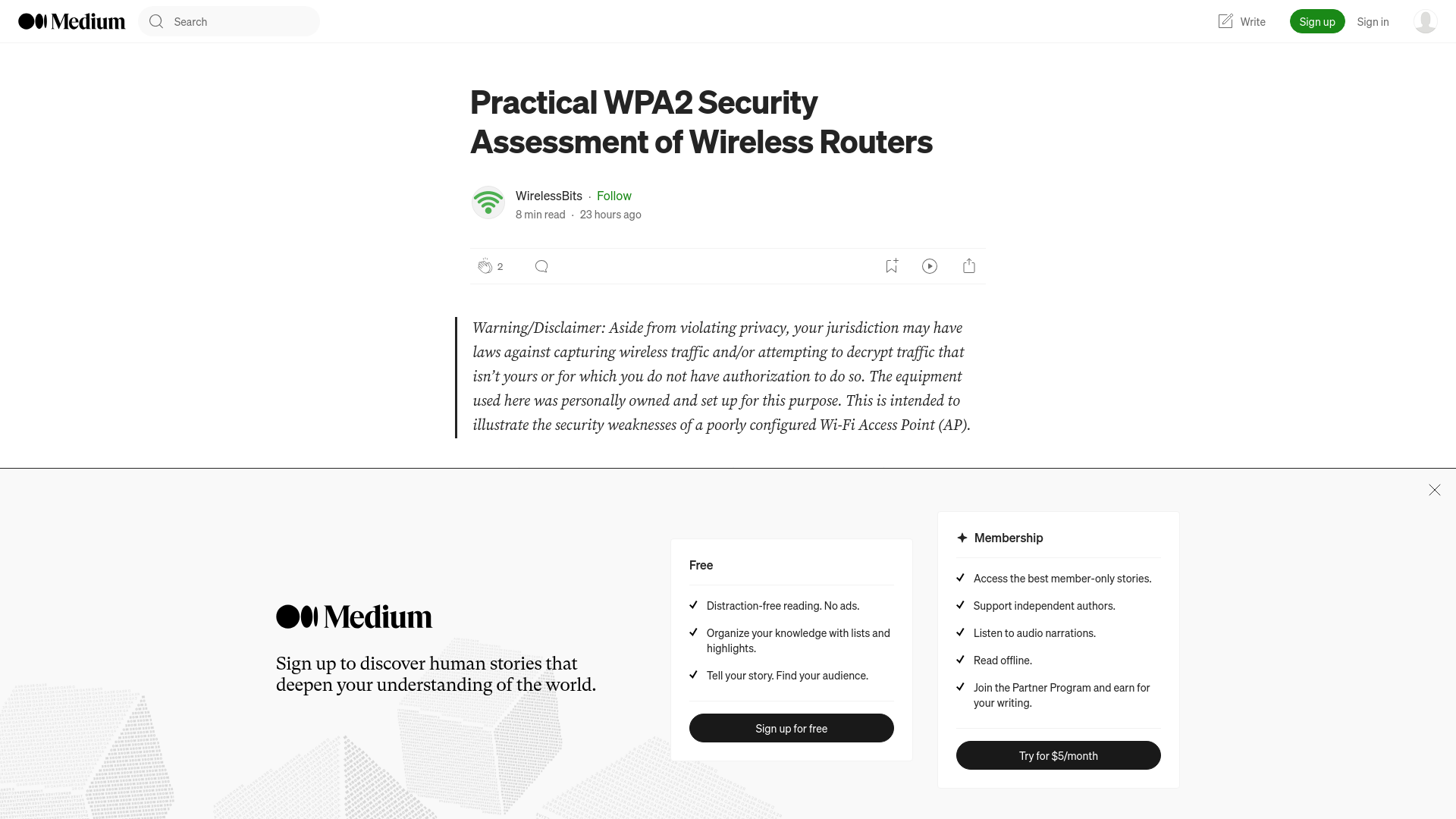This screenshot has width=1456, height=819.
Task: Click the WirelessBits author name
Action: (548, 195)
